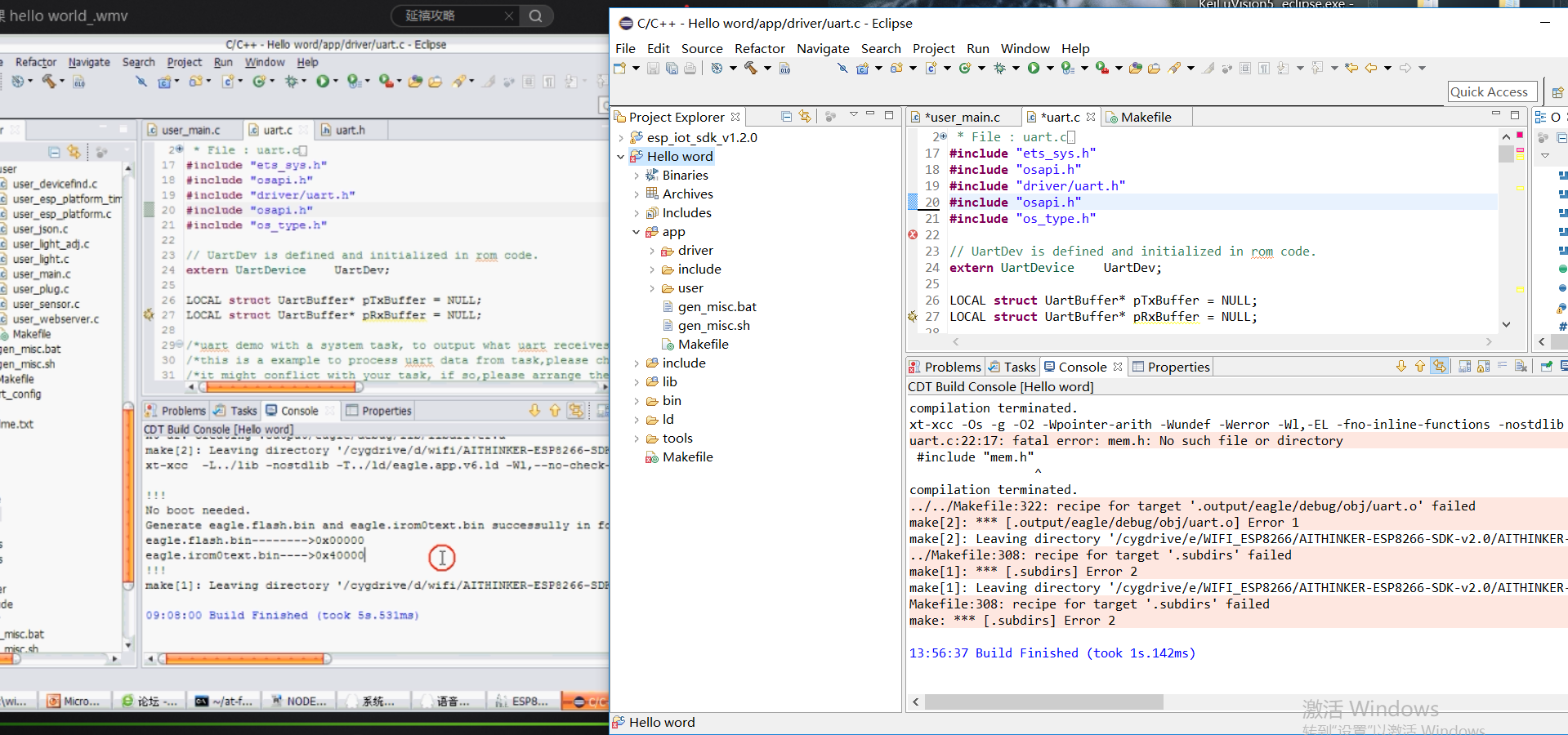Jump to next error in console toolbar
Image resolution: width=1568 pixels, height=735 pixels.
pyautogui.click(x=1401, y=367)
